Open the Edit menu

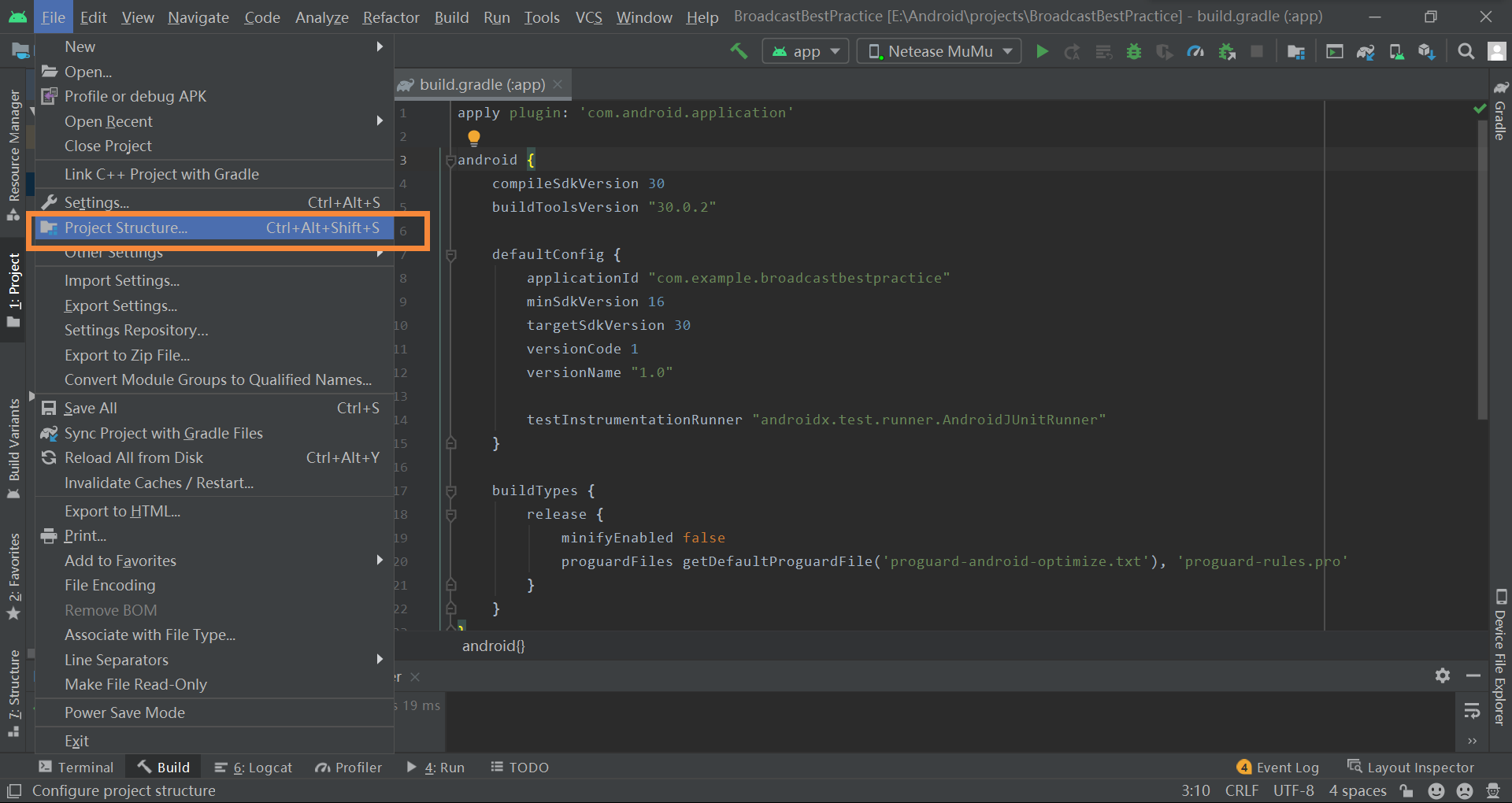94,17
